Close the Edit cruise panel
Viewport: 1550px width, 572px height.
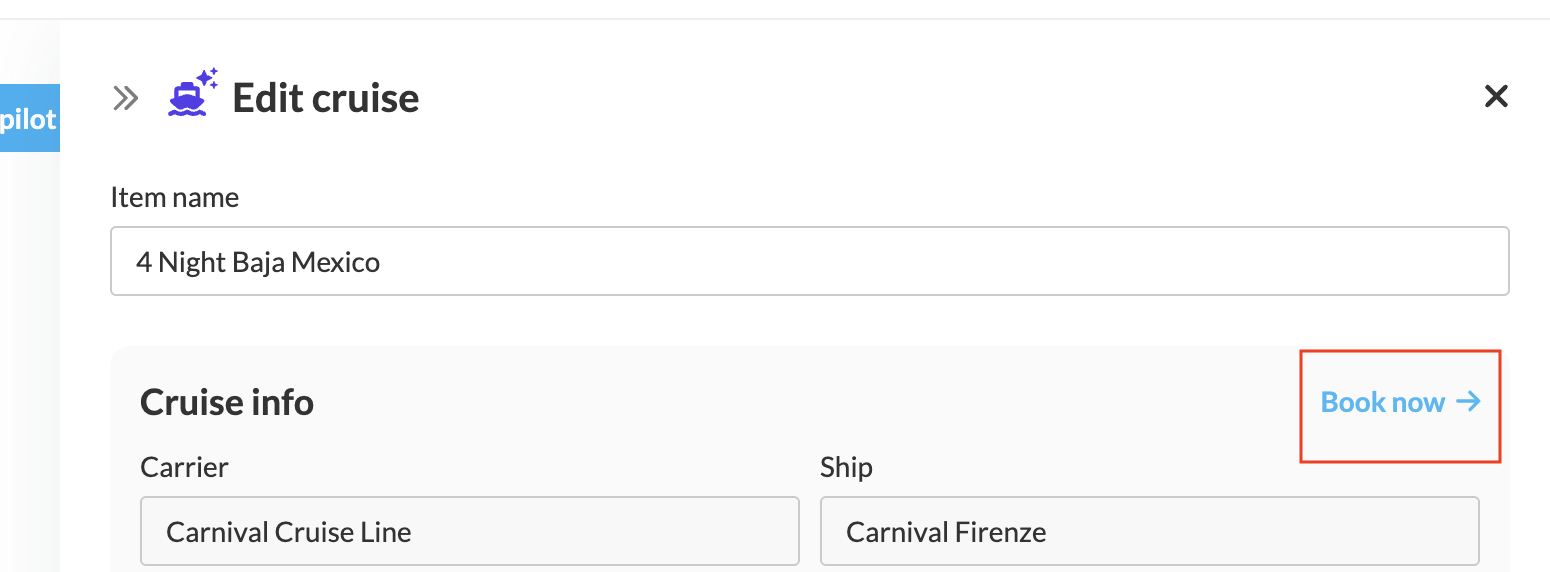(x=1495, y=97)
